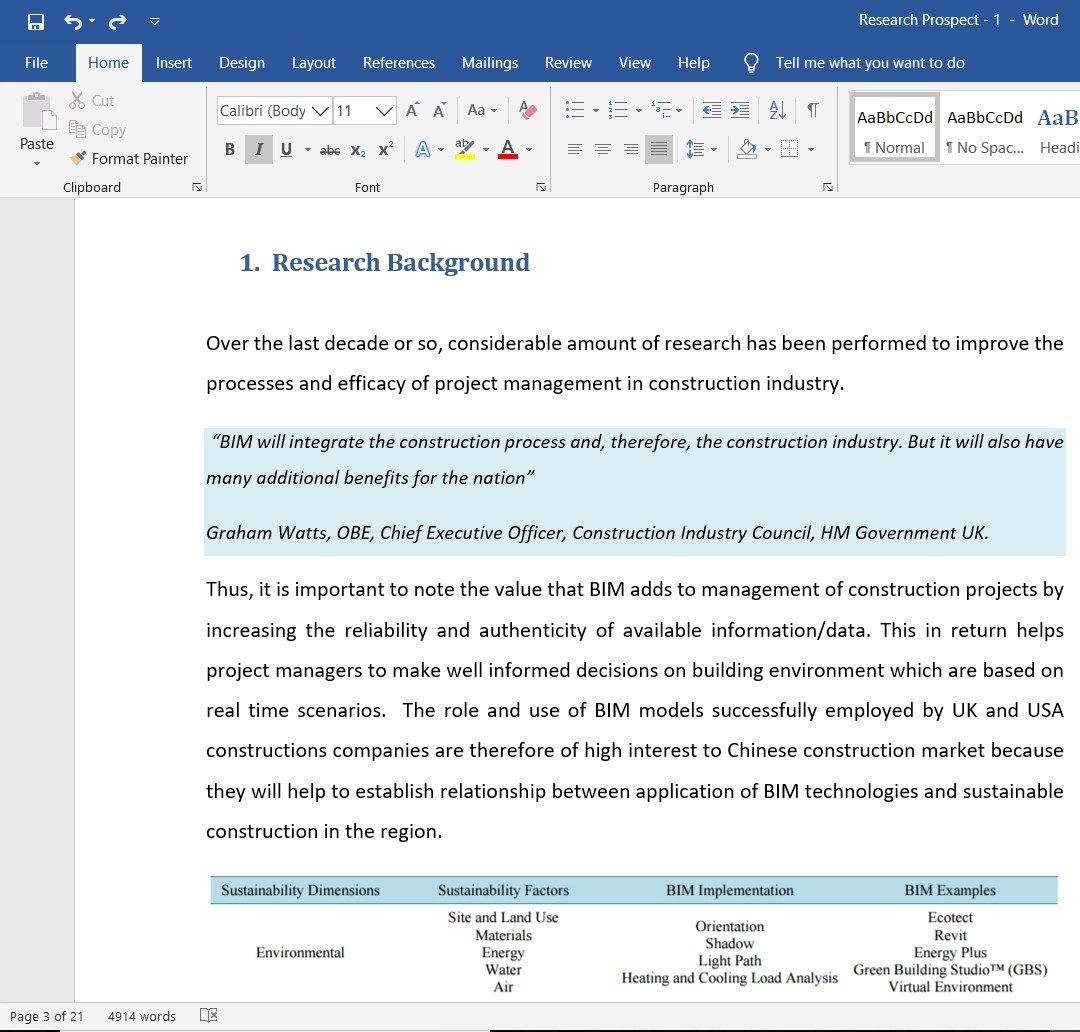The image size is (1080, 1032).
Task: Click the Sort icon in Paragraph group
Action: (x=777, y=110)
